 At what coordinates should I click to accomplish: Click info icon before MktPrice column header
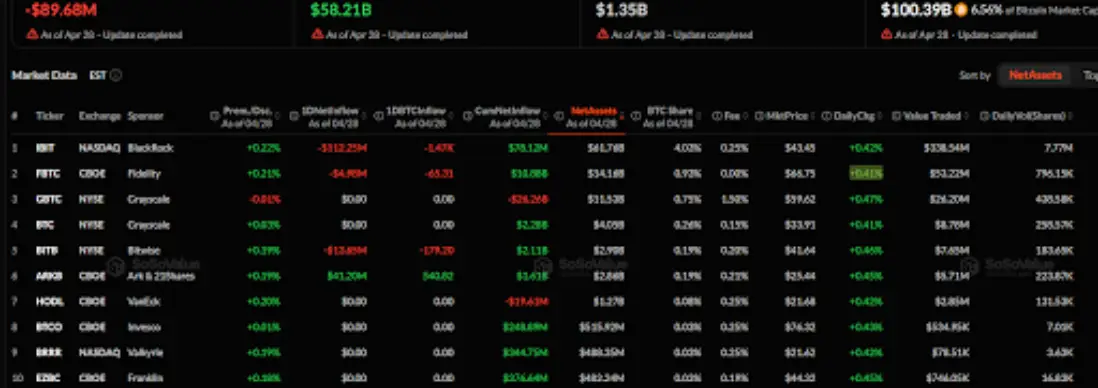pos(759,116)
